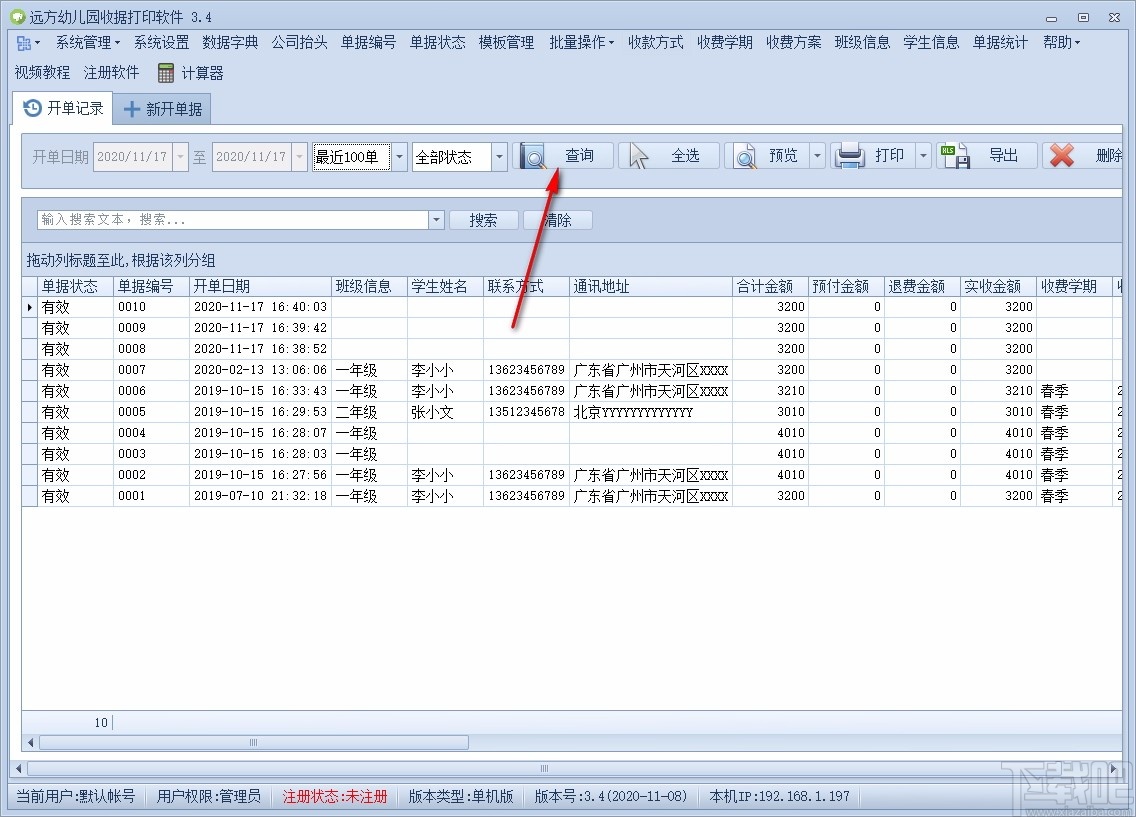The width and height of the screenshot is (1136, 817).
Task: Click the grid horizontal scrollbar thumb
Action: pyautogui.click(x=254, y=742)
